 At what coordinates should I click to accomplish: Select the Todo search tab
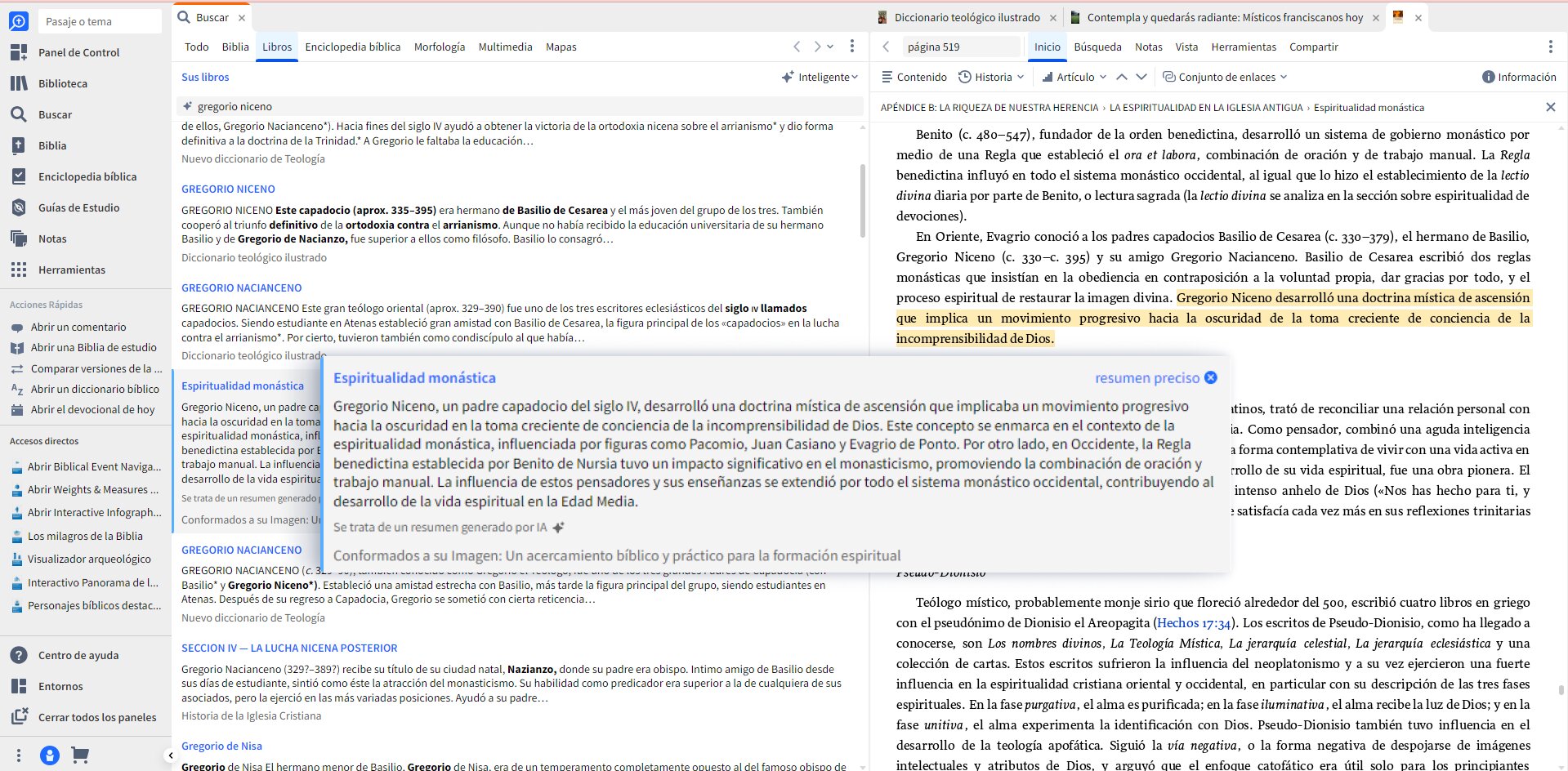[196, 47]
